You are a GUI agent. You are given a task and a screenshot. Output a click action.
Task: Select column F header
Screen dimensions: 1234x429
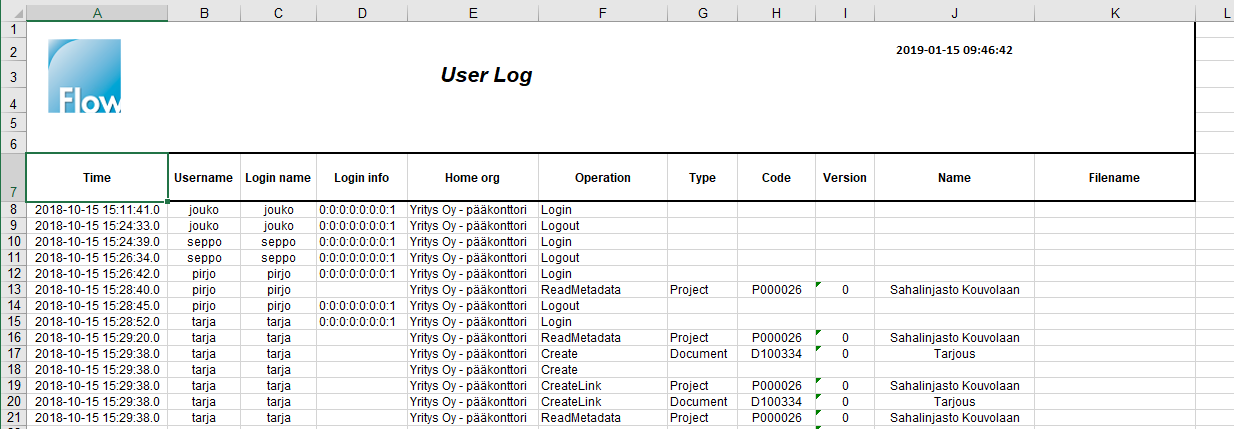[x=602, y=11]
